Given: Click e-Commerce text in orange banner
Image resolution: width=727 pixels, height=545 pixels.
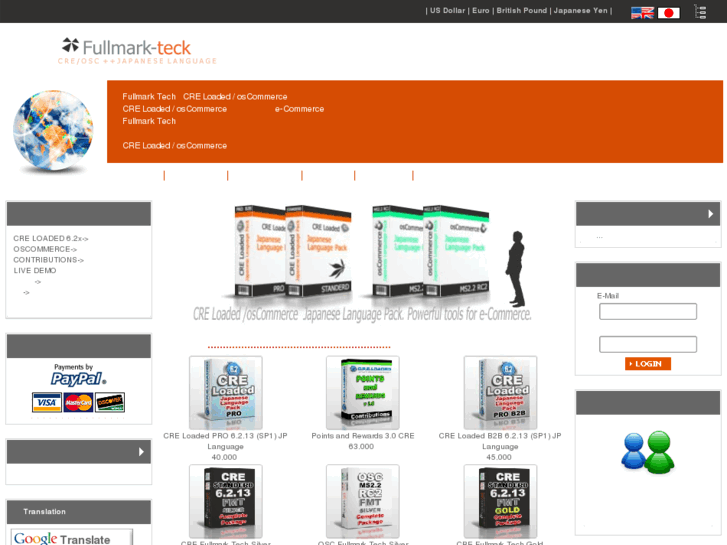Looking at the screenshot, I should (300, 109).
